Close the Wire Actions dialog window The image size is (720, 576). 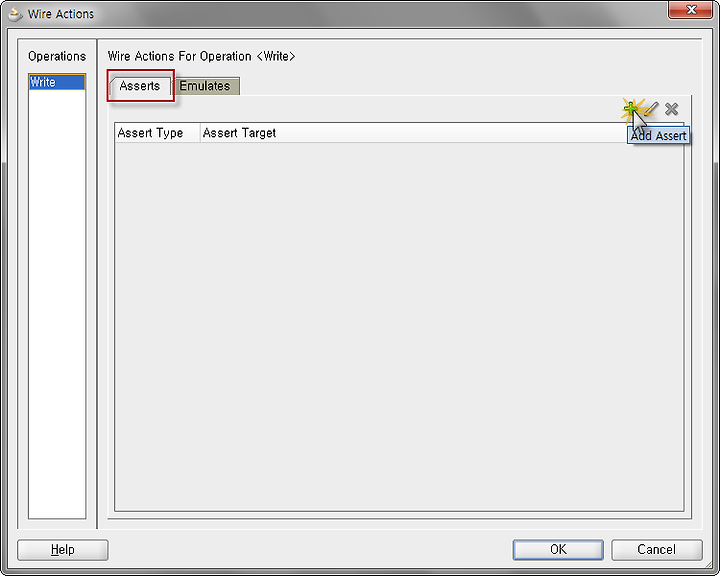coord(691,10)
